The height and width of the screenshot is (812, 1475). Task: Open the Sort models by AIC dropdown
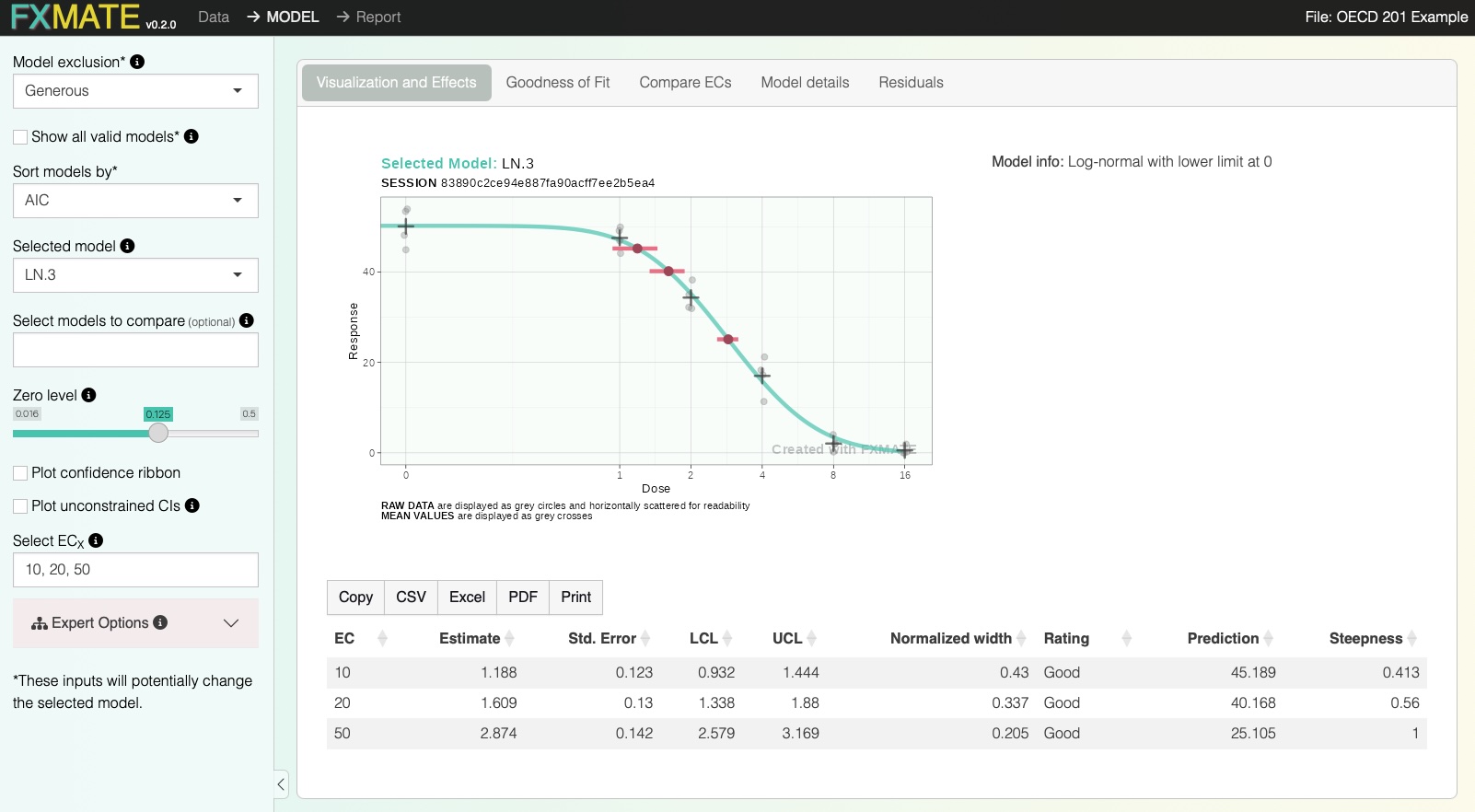tap(135, 201)
